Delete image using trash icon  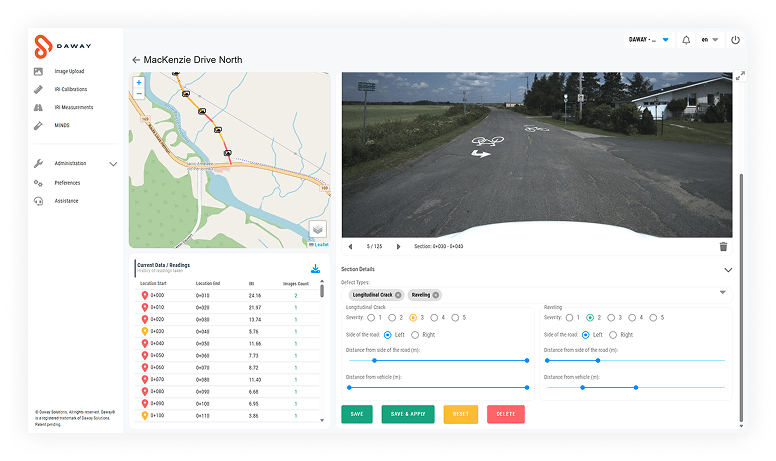pyautogui.click(x=723, y=246)
